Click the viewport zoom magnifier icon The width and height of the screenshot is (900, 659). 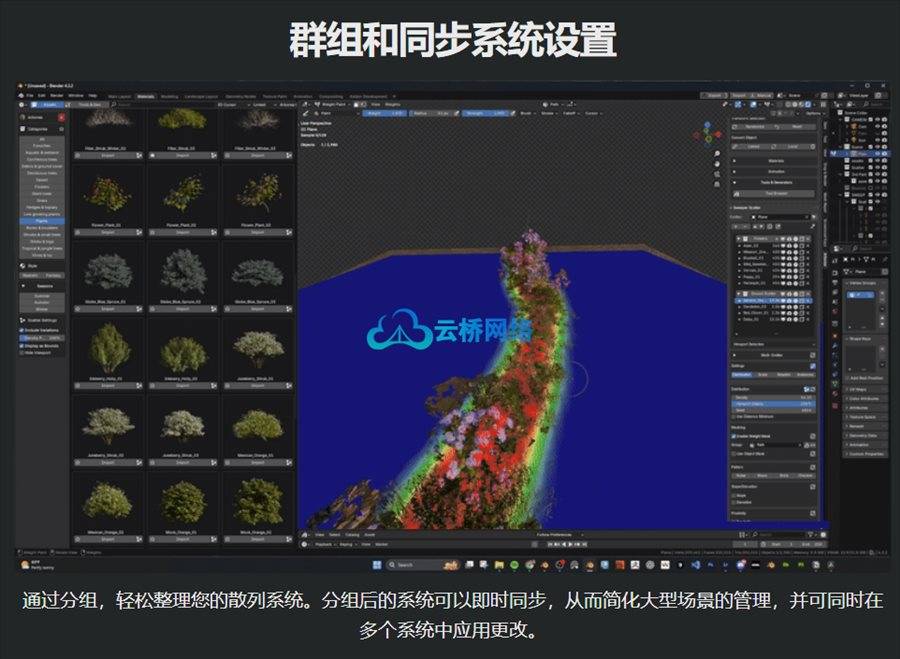click(716, 154)
